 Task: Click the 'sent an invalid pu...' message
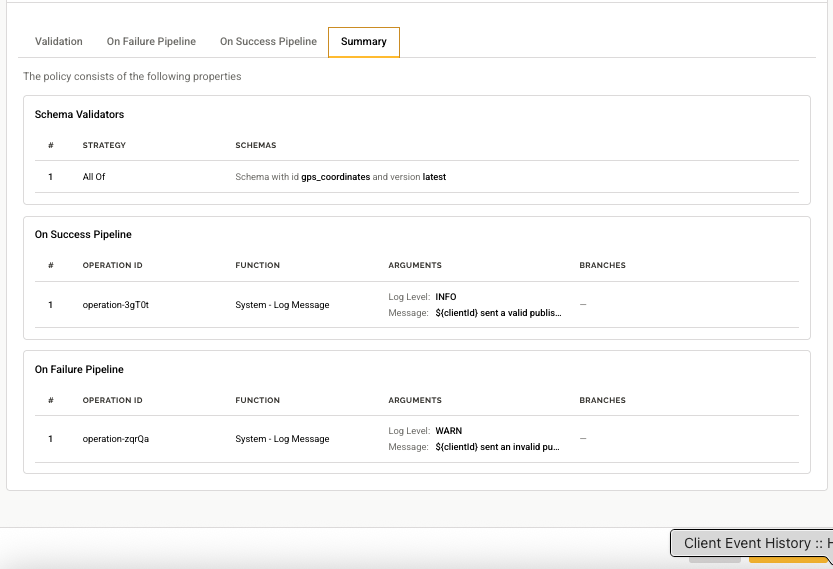[x=497, y=447]
